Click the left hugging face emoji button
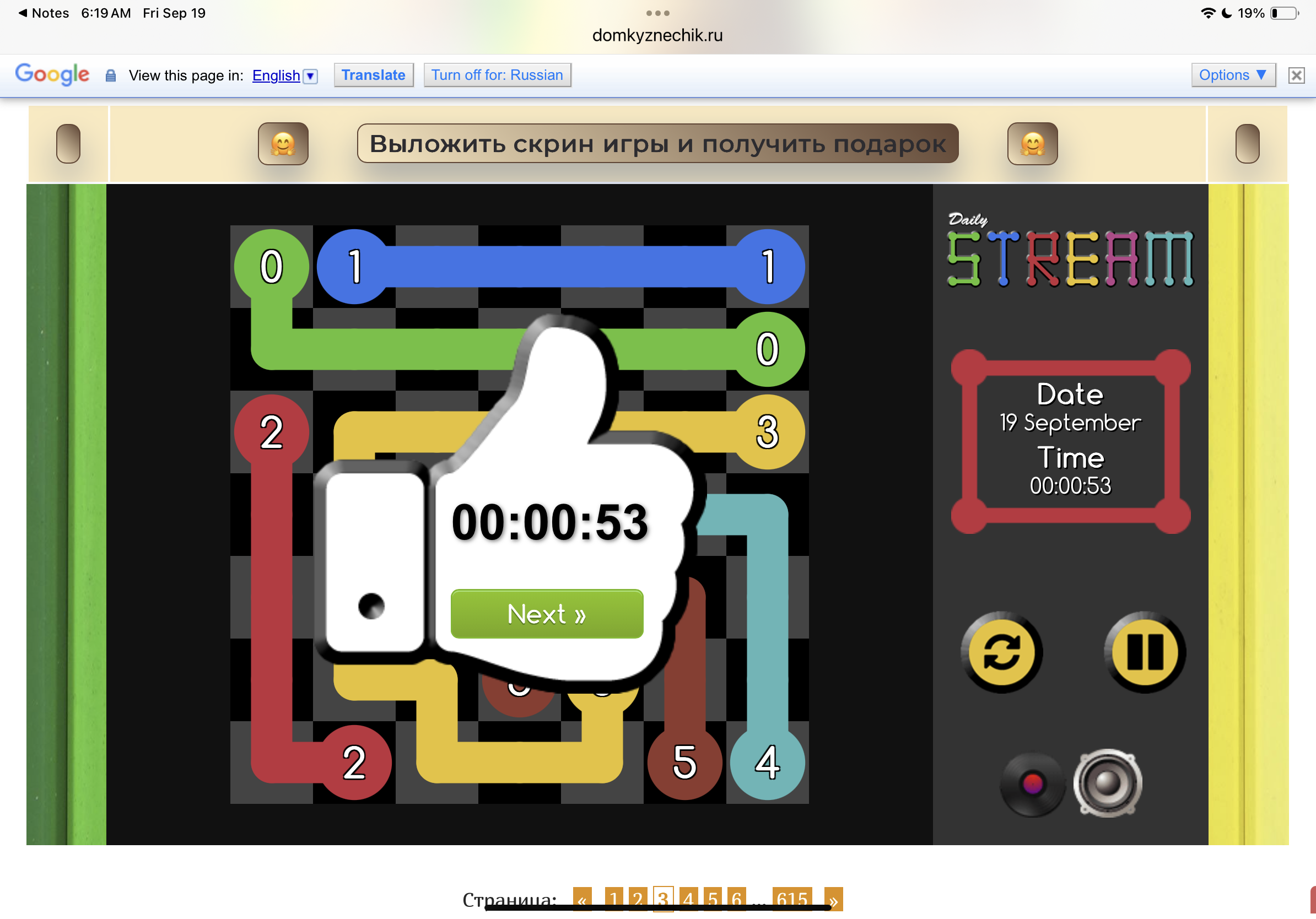1316x919 pixels. click(x=283, y=144)
